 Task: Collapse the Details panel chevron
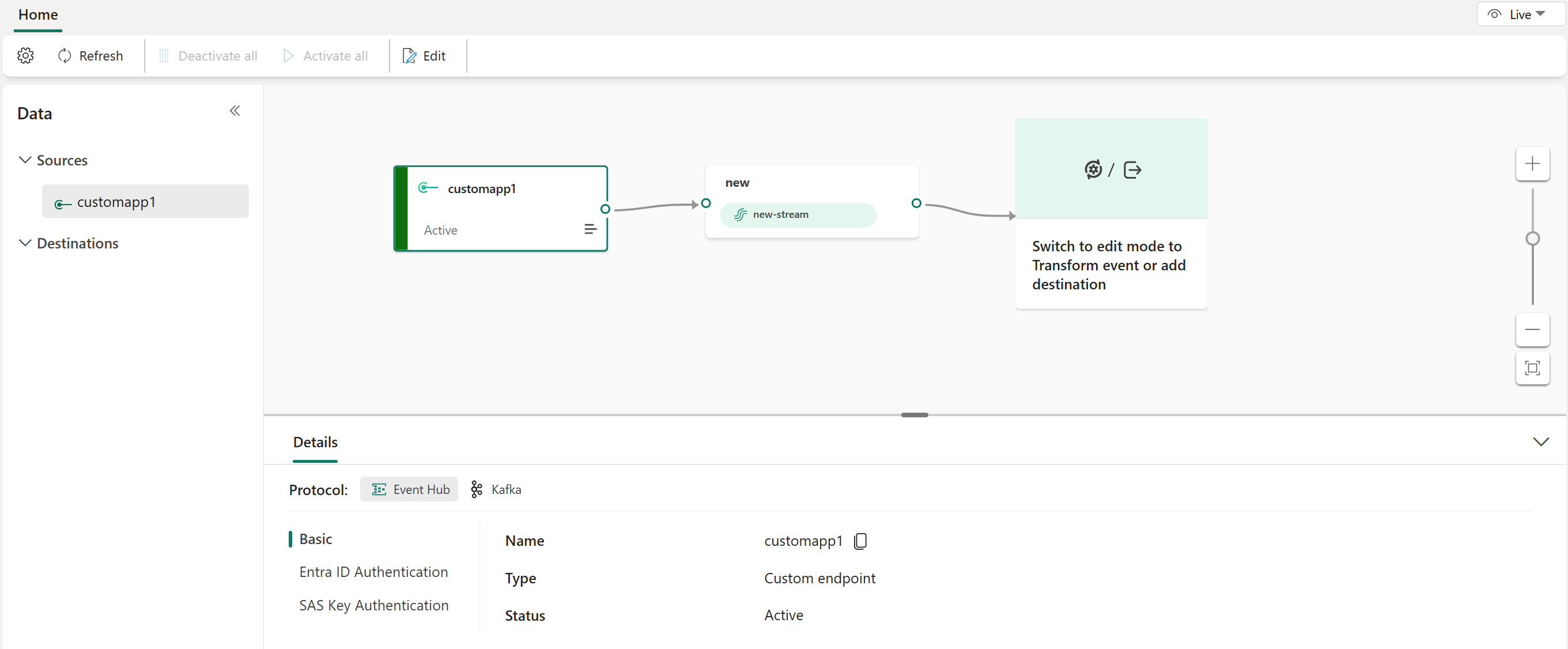point(1540,441)
